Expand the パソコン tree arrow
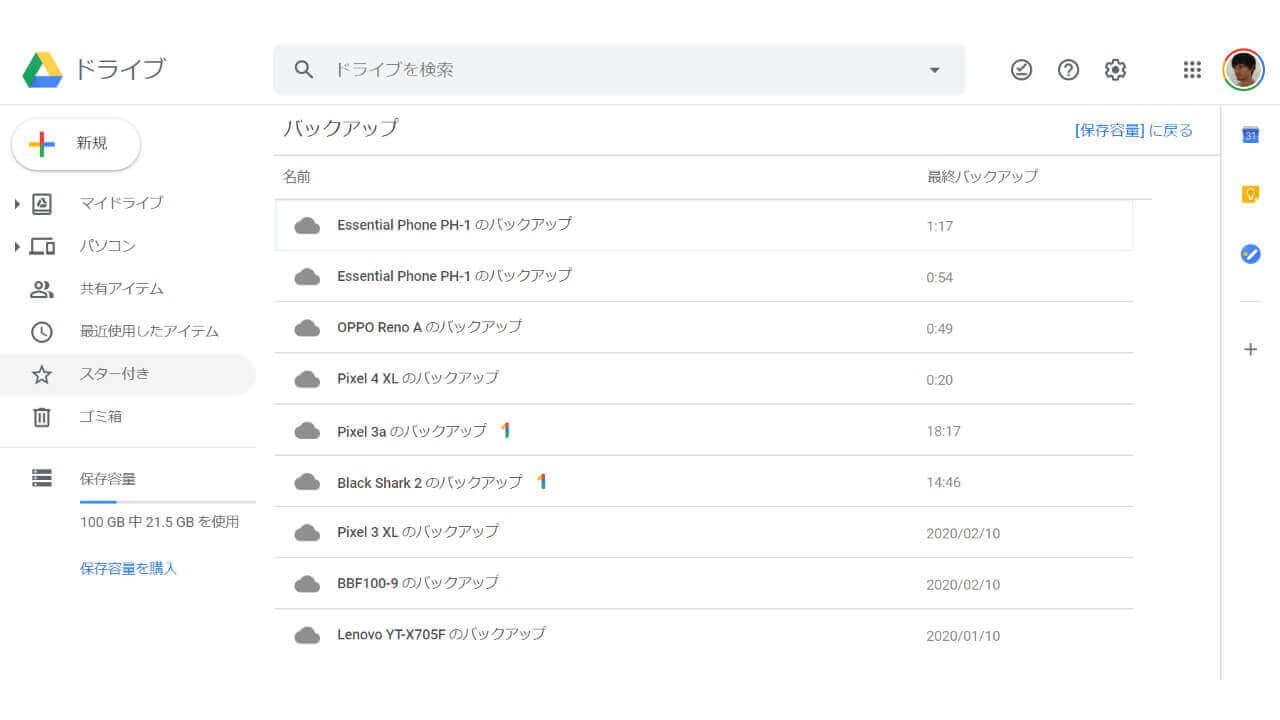The height and width of the screenshot is (720, 1280). click(17, 247)
